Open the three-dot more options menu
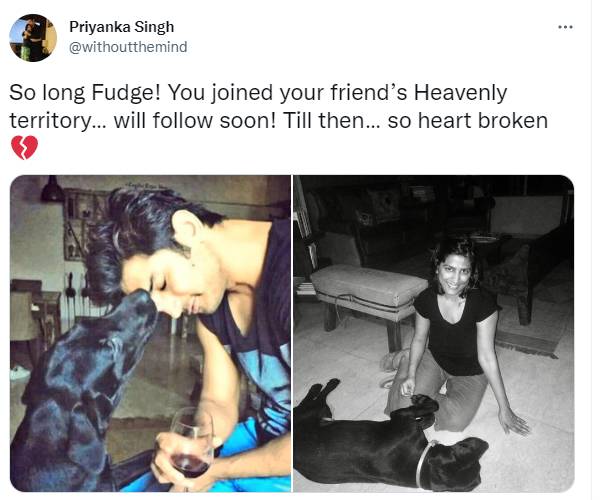Viewport: 600px width, 500px height. [x=565, y=27]
